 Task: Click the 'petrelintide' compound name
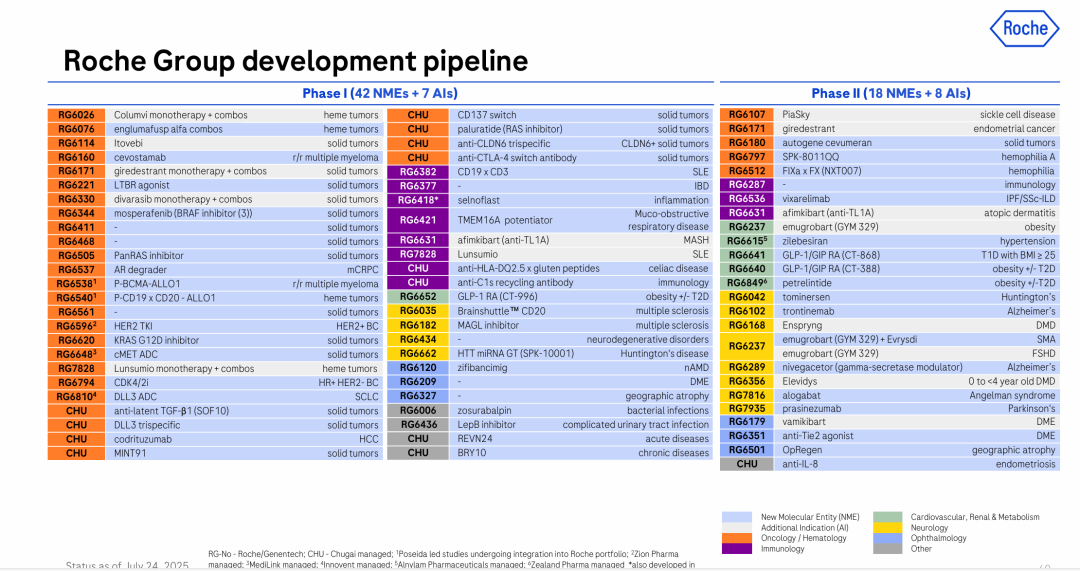coord(807,283)
